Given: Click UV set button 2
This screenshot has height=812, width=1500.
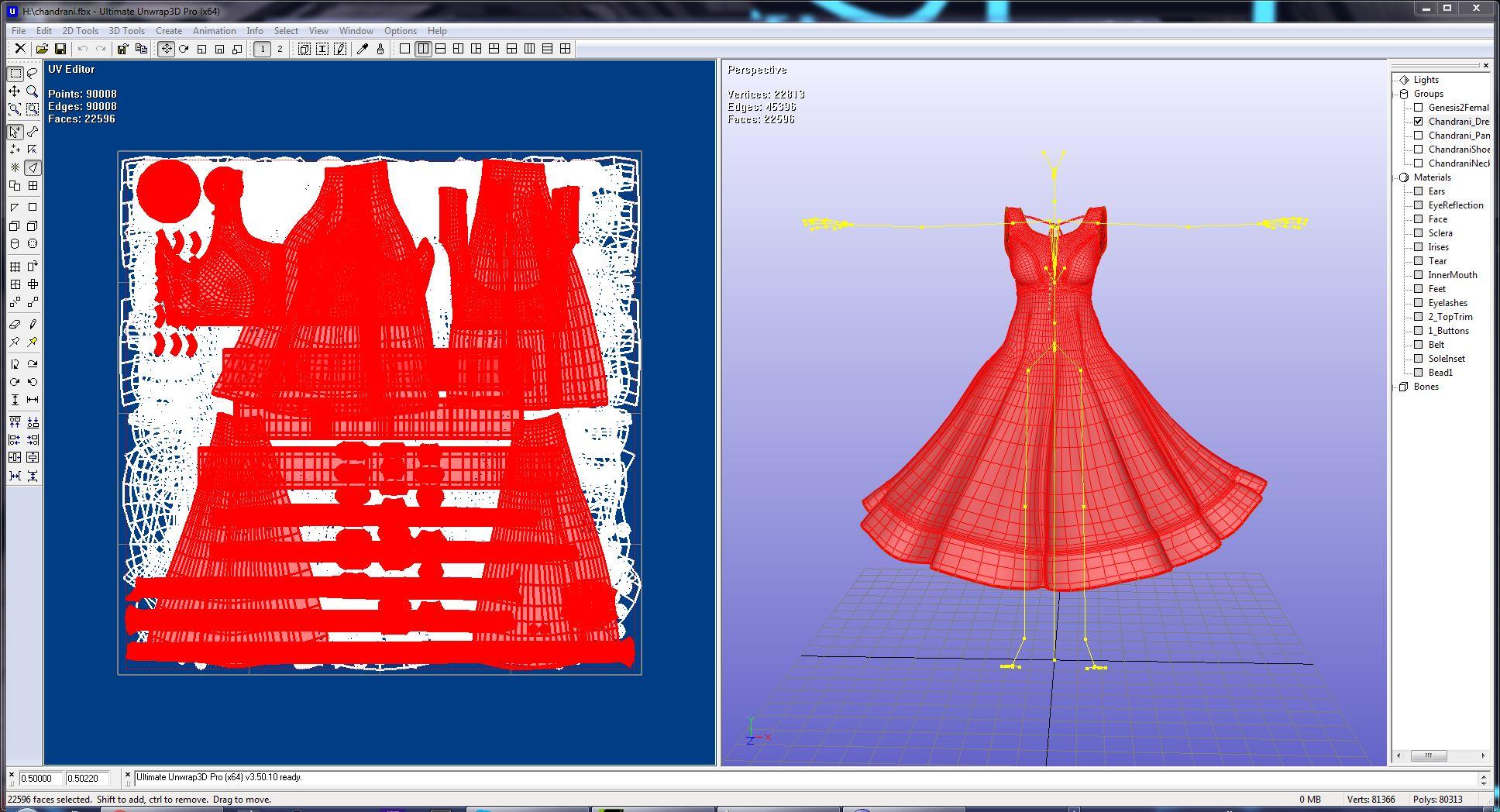Looking at the screenshot, I should click(x=280, y=49).
